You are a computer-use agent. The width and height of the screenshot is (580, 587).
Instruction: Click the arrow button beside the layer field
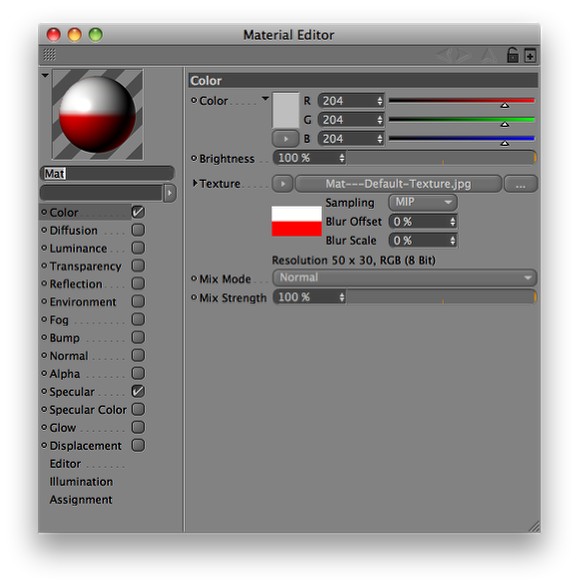(170, 193)
